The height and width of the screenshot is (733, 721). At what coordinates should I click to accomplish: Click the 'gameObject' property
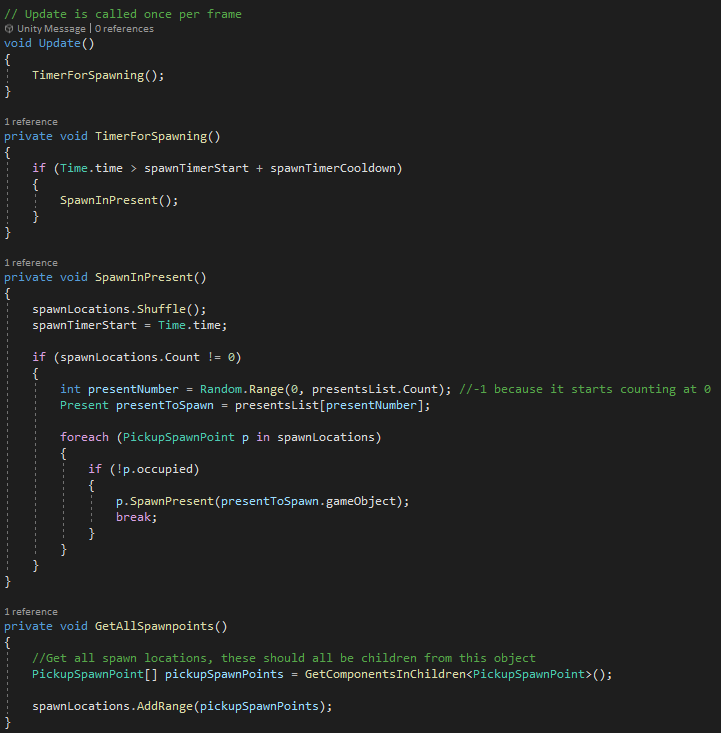coord(361,502)
